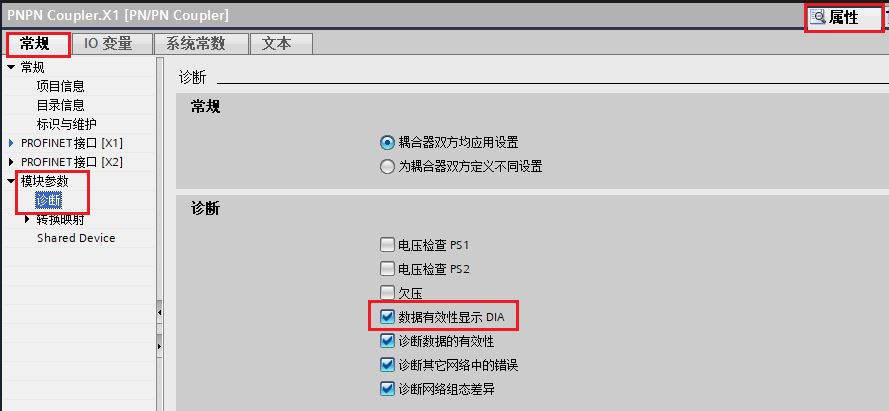This screenshot has width=889, height=411.
Task: Uncheck 诊断其它网络中的错误
Action: [x=387, y=365]
